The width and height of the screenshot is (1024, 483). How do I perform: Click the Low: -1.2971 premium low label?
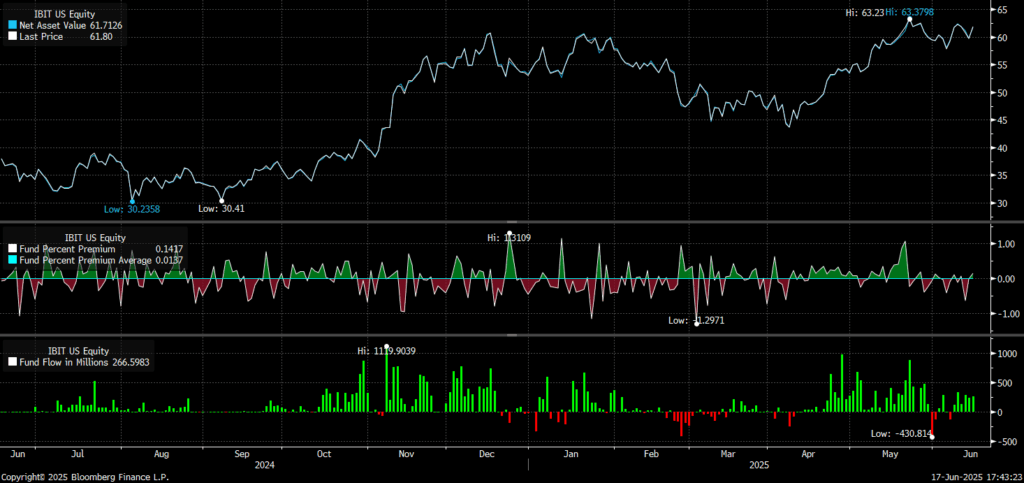pos(697,320)
